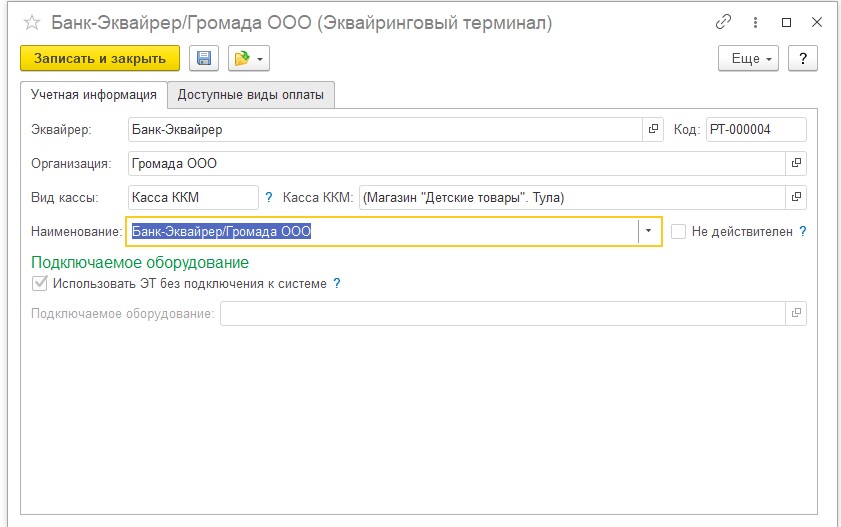Click the copy link chain icon
Screen dimensions: 841x527
723,22
